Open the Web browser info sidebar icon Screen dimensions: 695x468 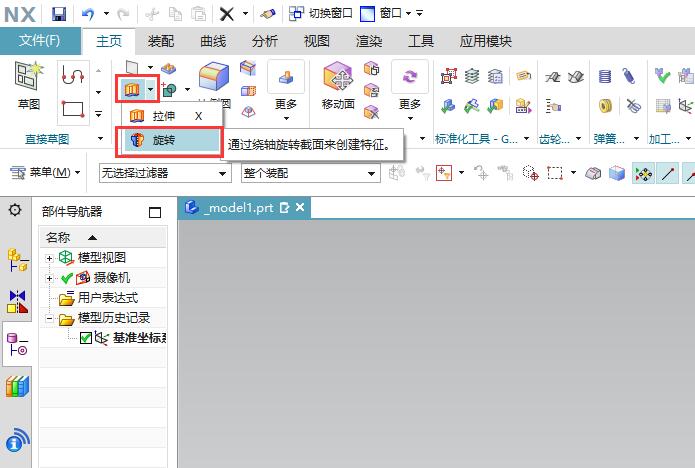point(17,439)
